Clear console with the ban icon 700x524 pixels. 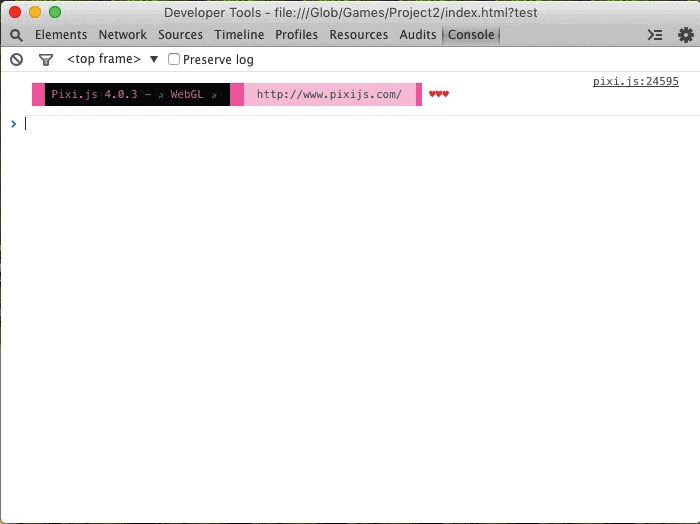pos(16,60)
